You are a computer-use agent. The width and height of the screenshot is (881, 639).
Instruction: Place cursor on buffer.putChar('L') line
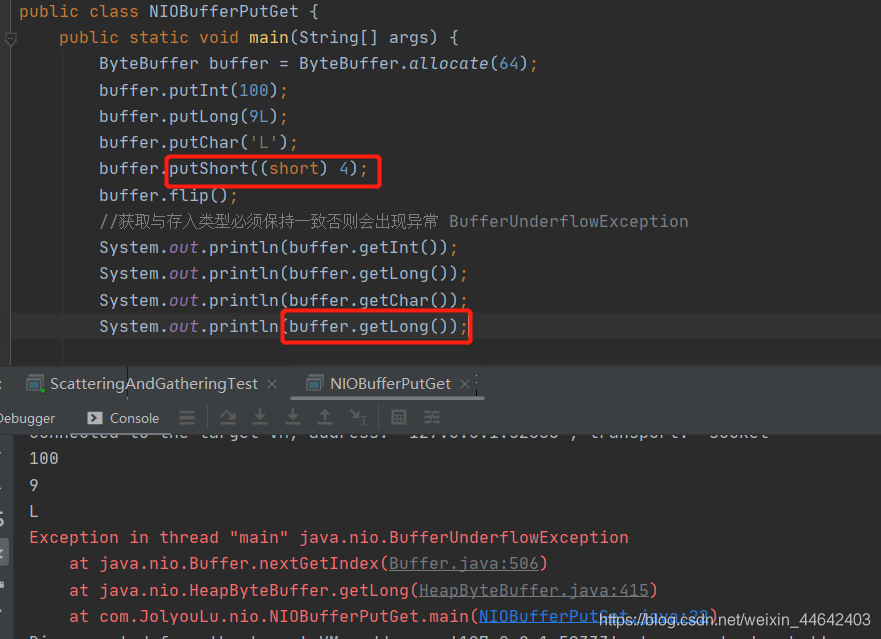click(198, 142)
